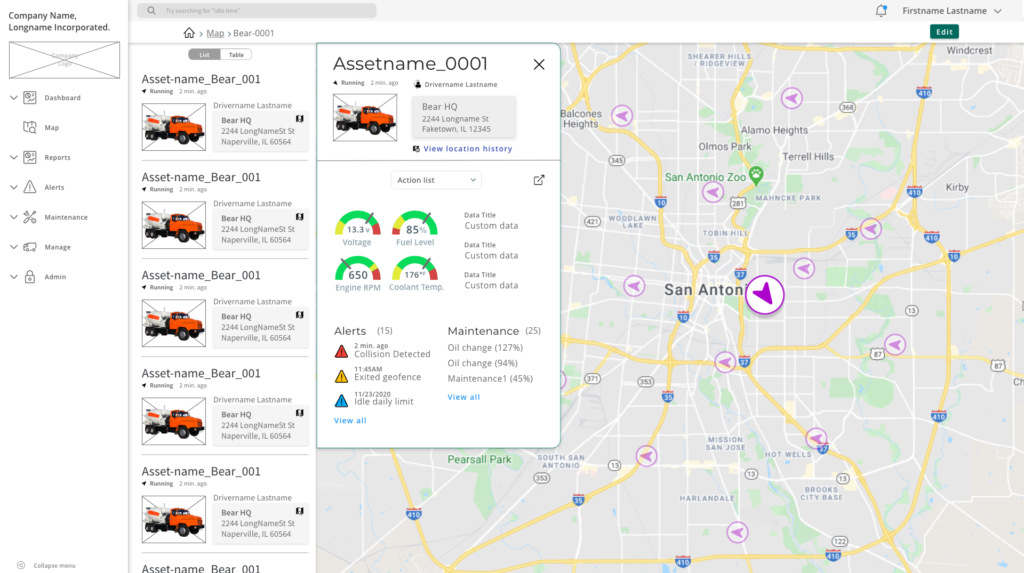Switch to List view toggle
This screenshot has width=1024, height=573.
pyautogui.click(x=204, y=55)
